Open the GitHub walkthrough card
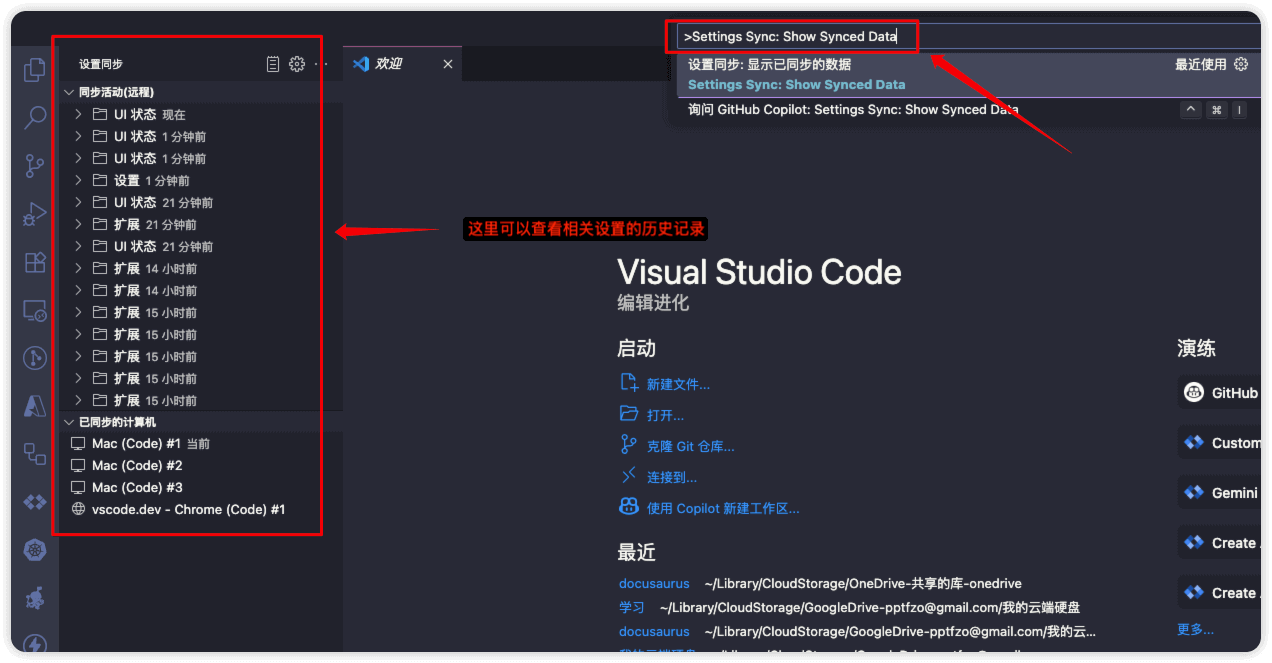1272x663 pixels. point(1219,393)
